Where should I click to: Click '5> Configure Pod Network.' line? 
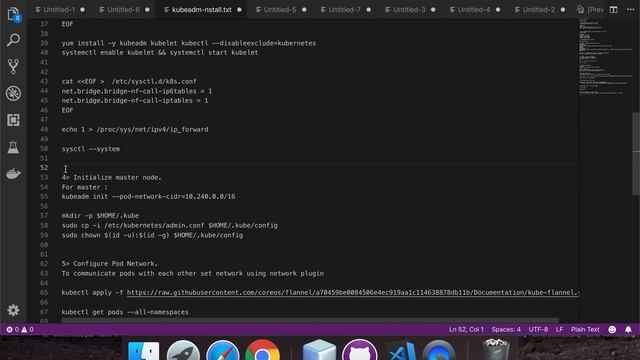tap(109, 264)
